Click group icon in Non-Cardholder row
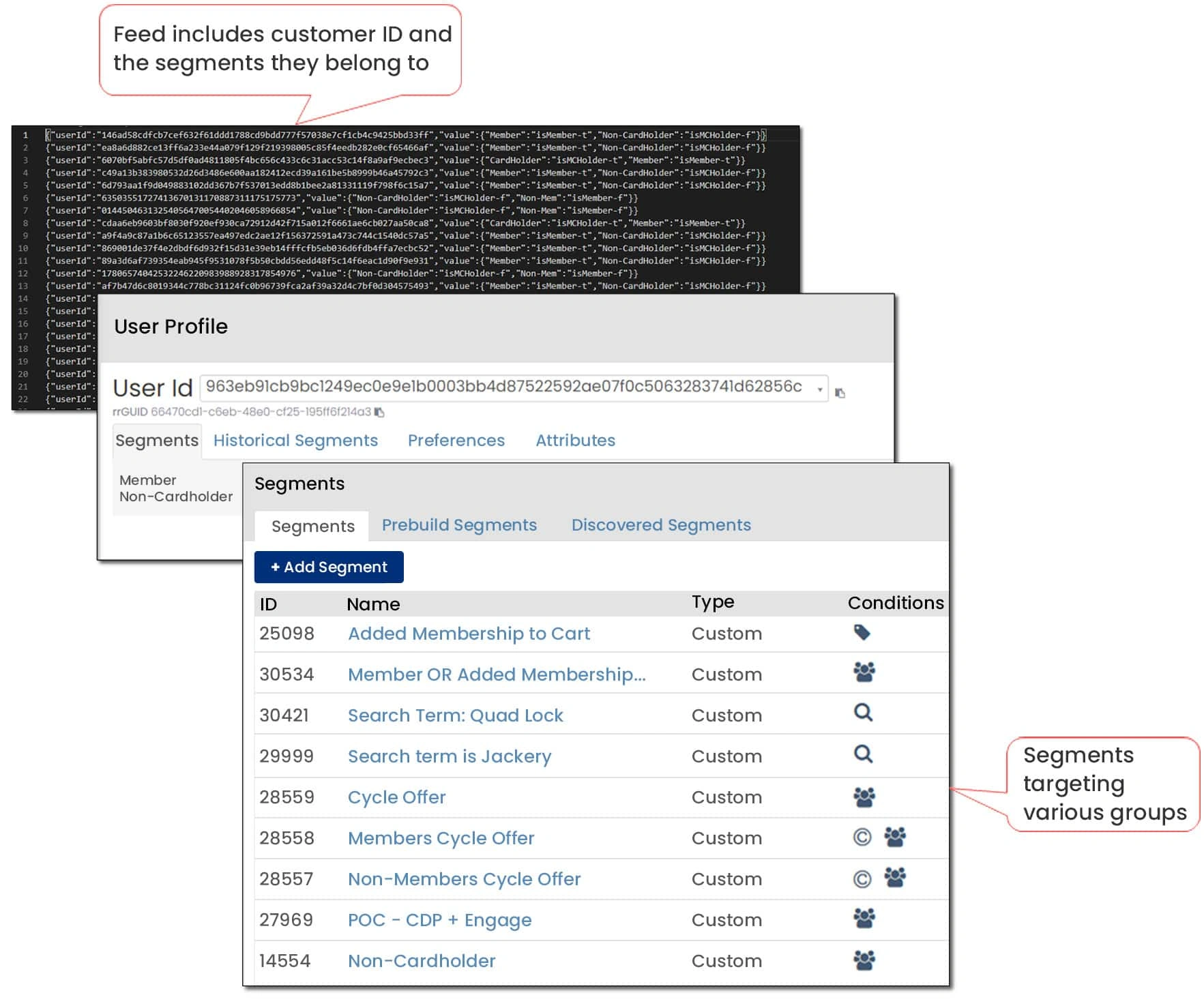Viewport: 1204px width, 1008px height. 864,960
